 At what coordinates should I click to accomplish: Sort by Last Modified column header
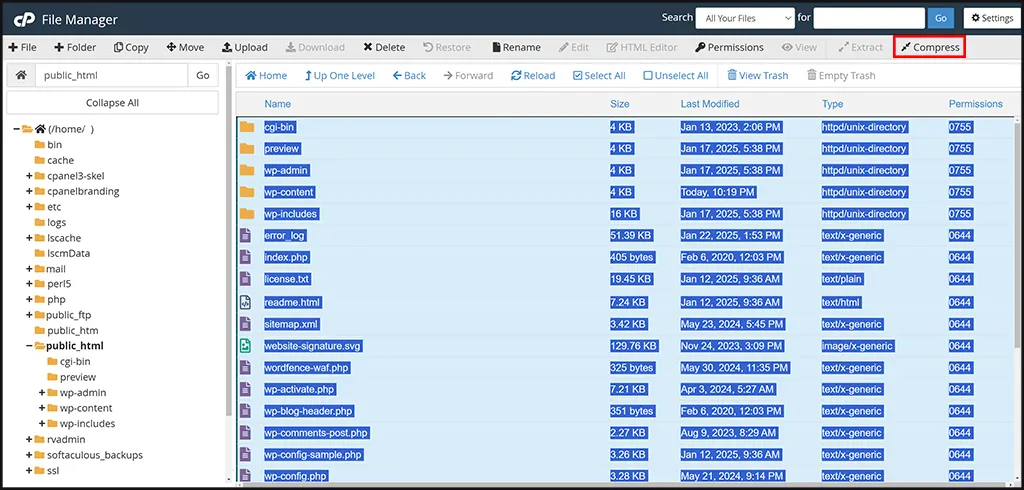tap(710, 104)
